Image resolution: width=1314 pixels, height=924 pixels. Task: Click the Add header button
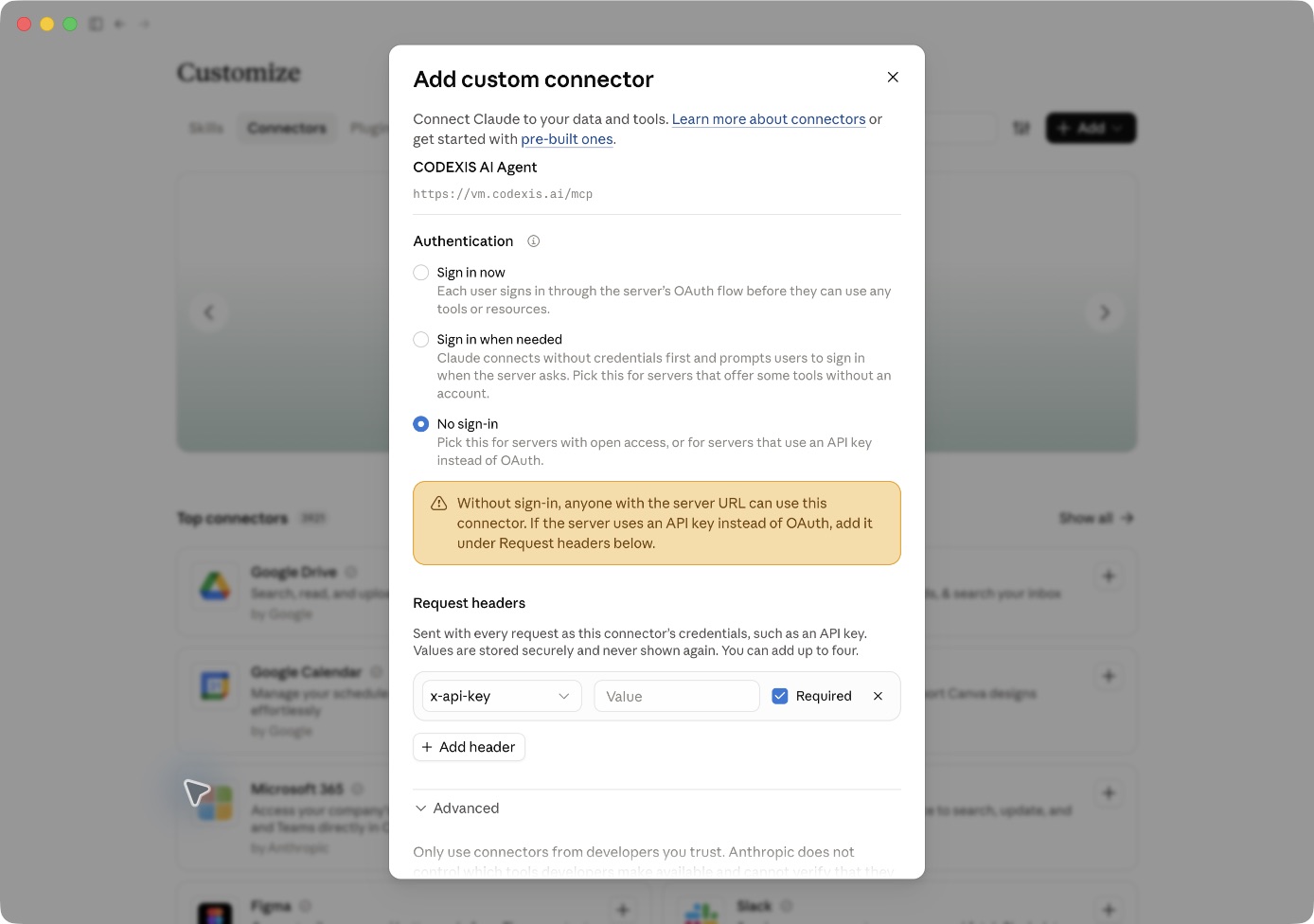(470, 747)
